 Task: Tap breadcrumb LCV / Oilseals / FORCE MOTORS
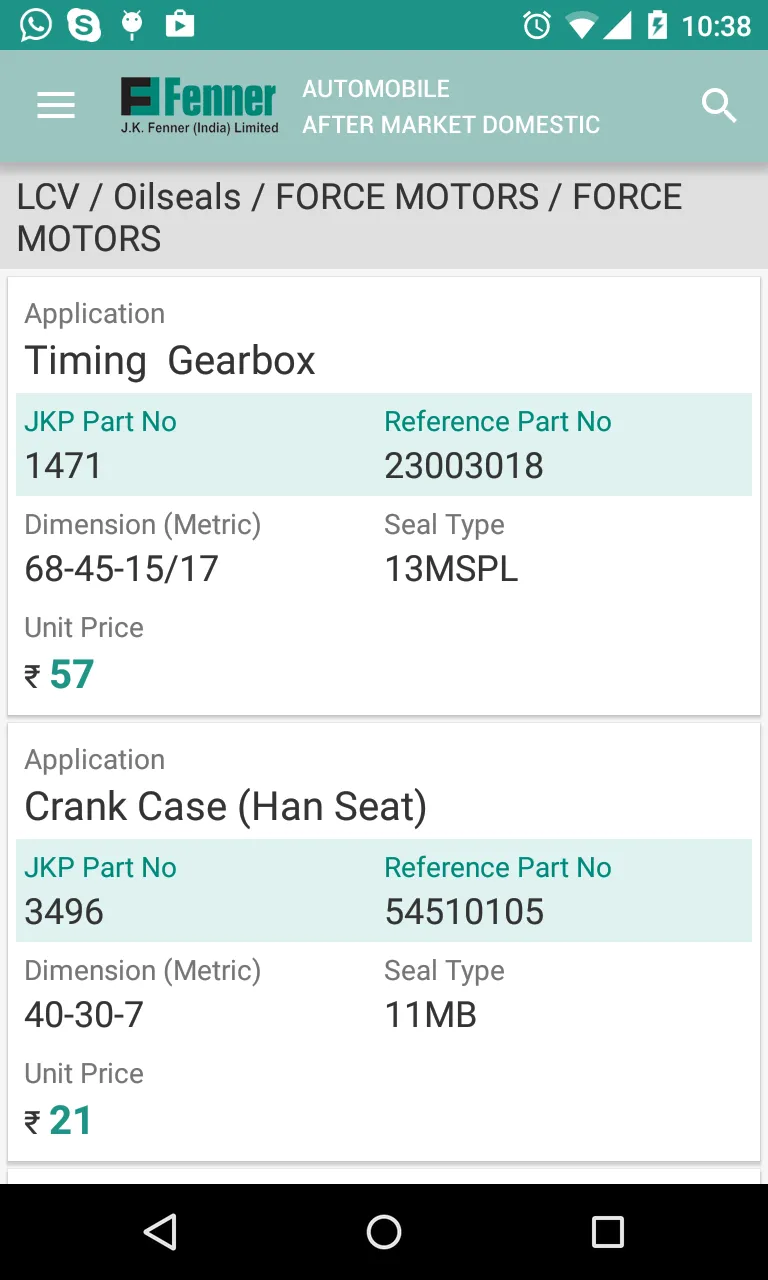(x=349, y=217)
